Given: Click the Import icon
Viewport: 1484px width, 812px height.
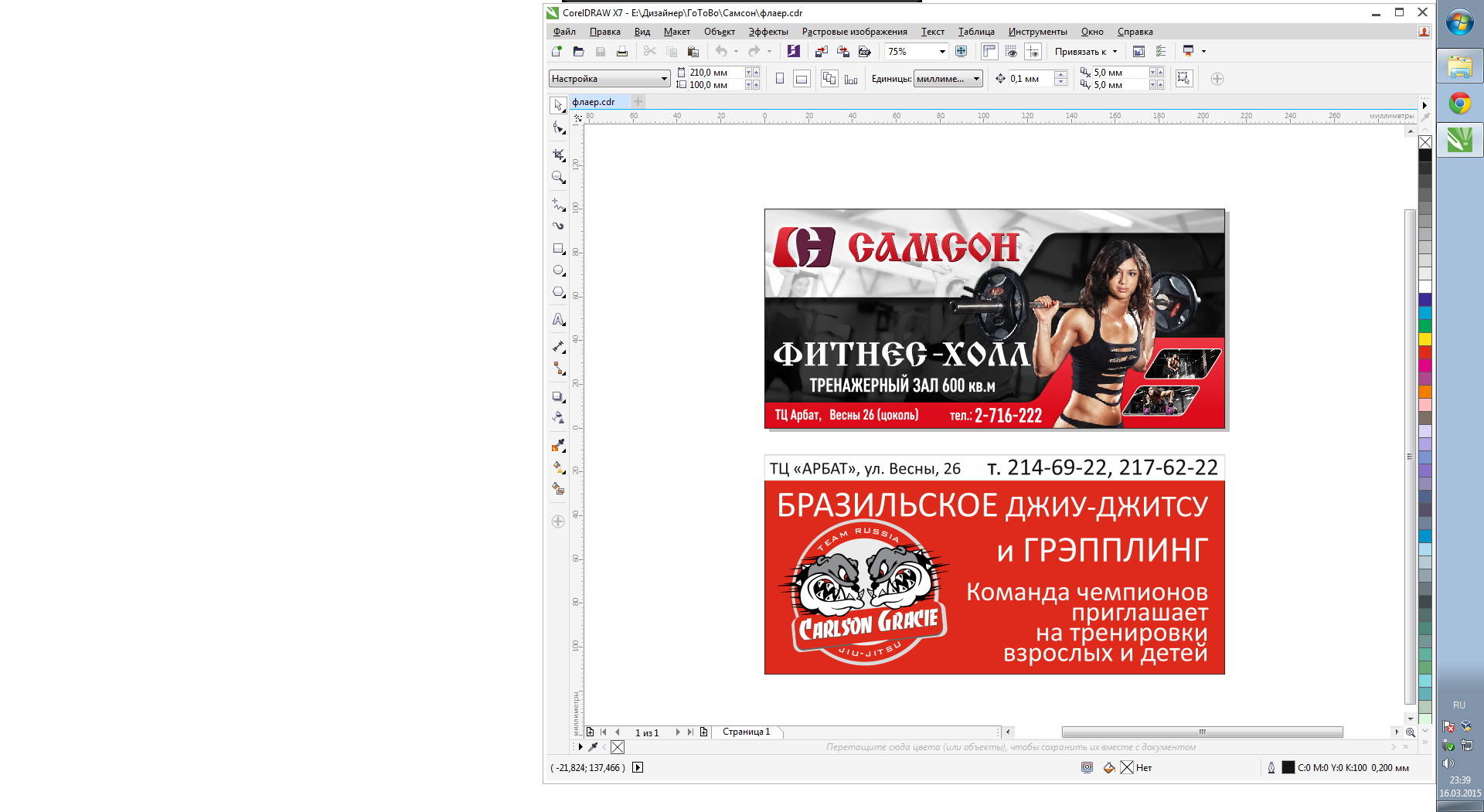Looking at the screenshot, I should pyautogui.click(x=821, y=52).
